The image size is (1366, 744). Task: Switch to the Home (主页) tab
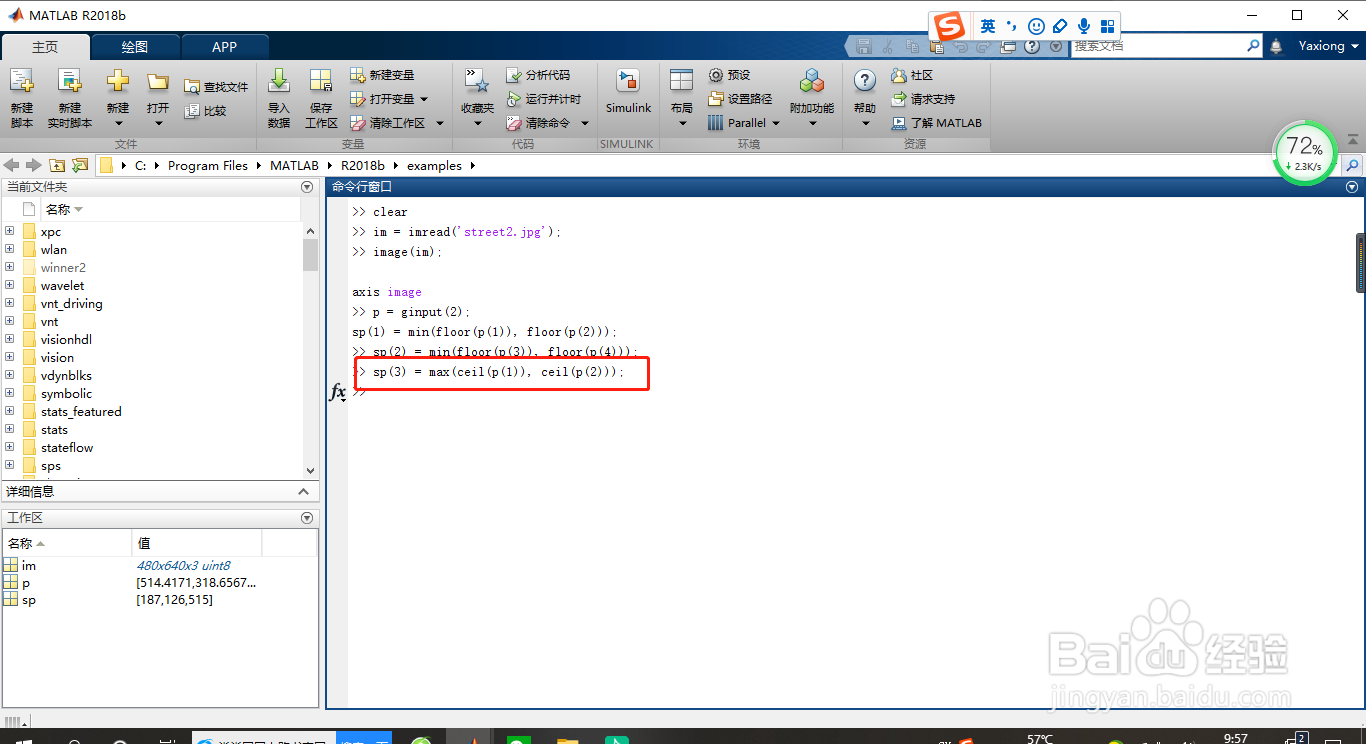(x=45, y=47)
